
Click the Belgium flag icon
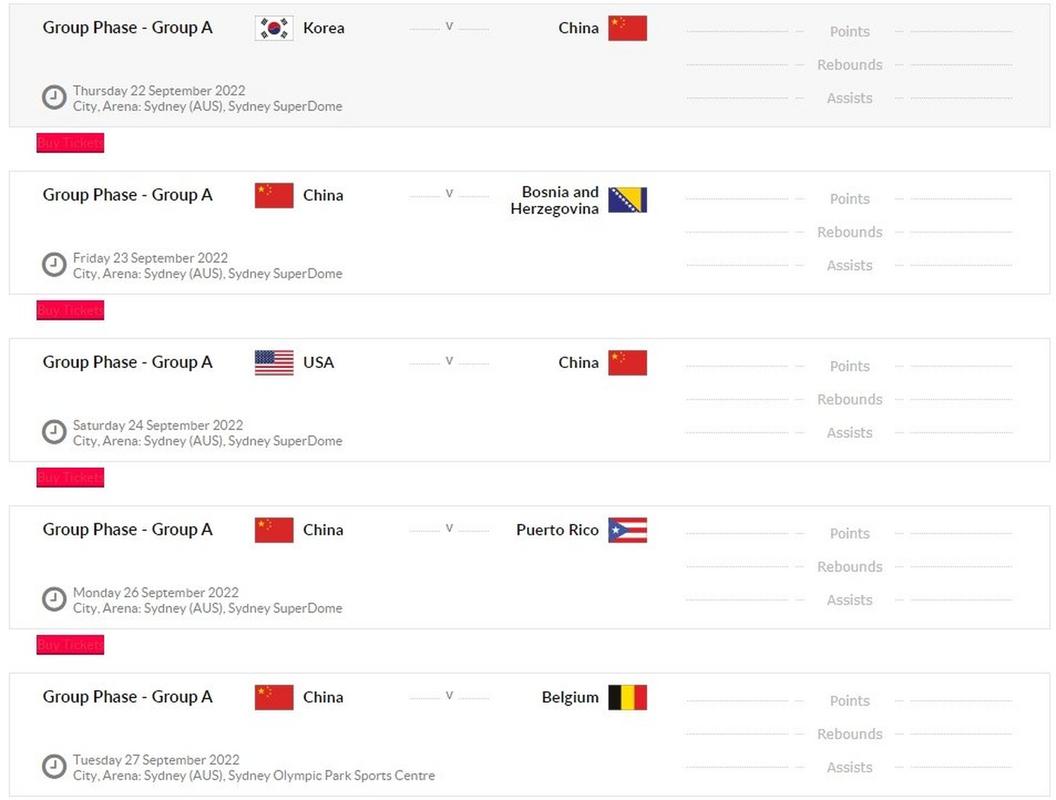tap(627, 697)
